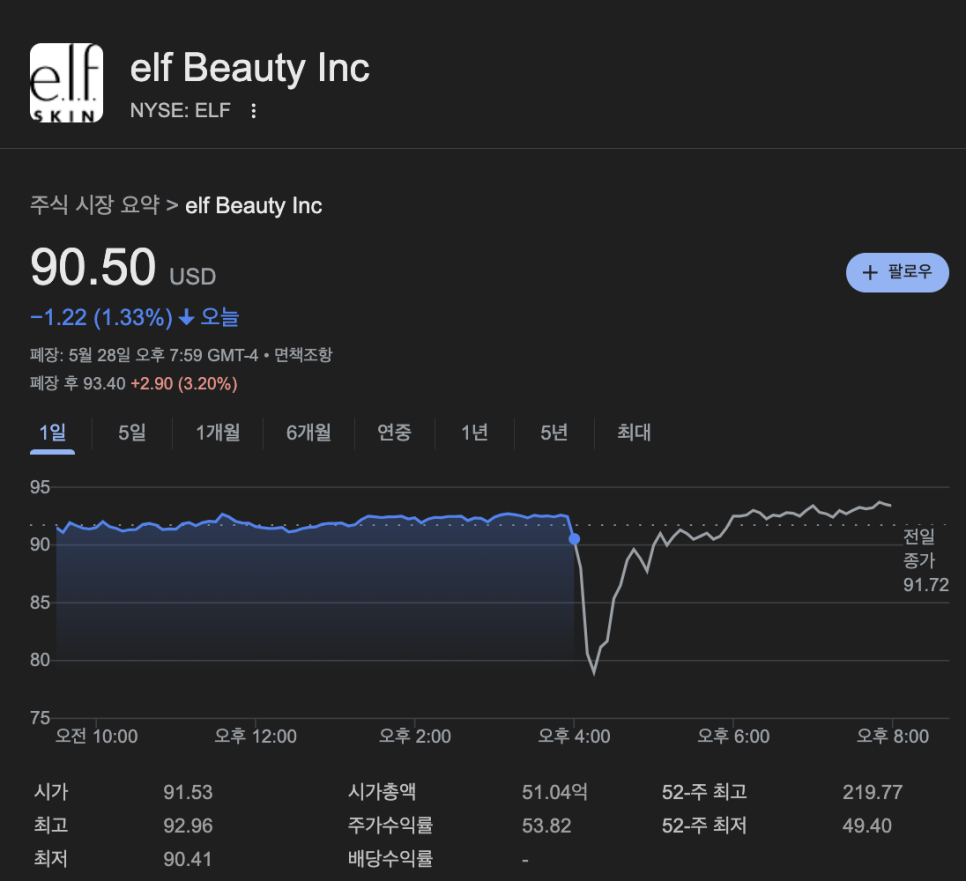Click the NYSE: ELF ticker text

tap(180, 110)
